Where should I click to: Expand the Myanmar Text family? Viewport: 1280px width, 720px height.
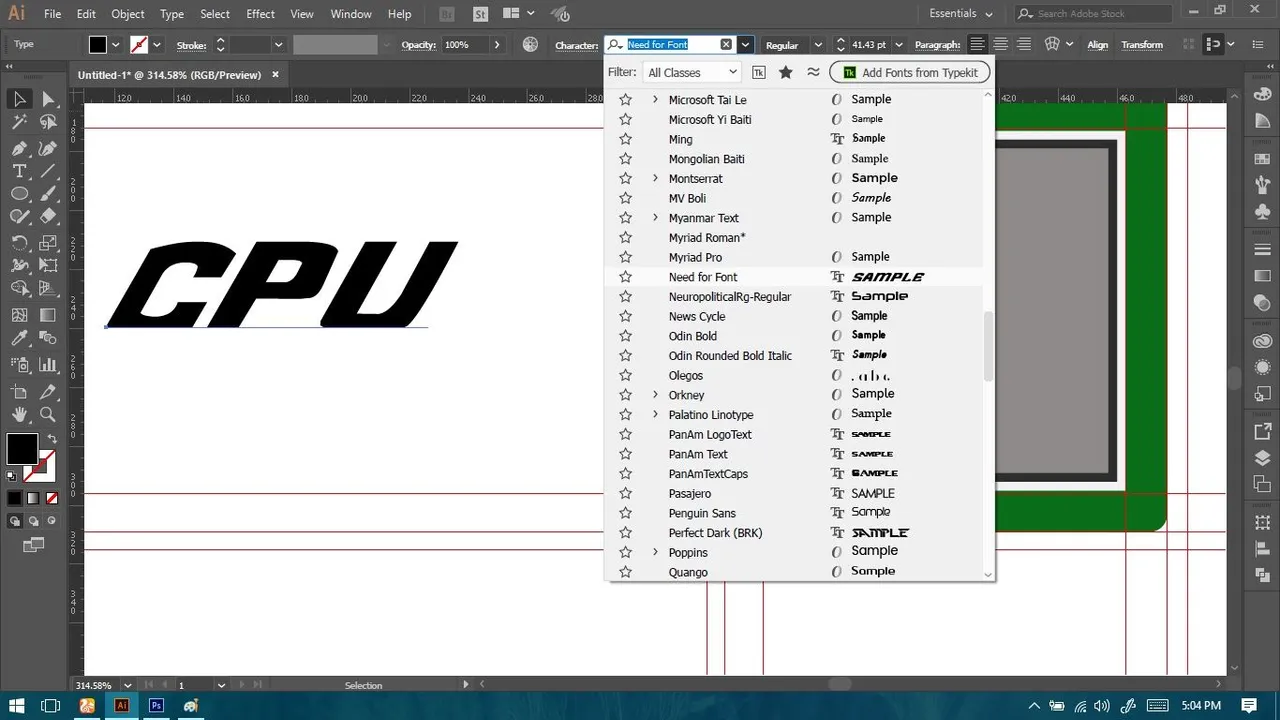click(x=656, y=217)
